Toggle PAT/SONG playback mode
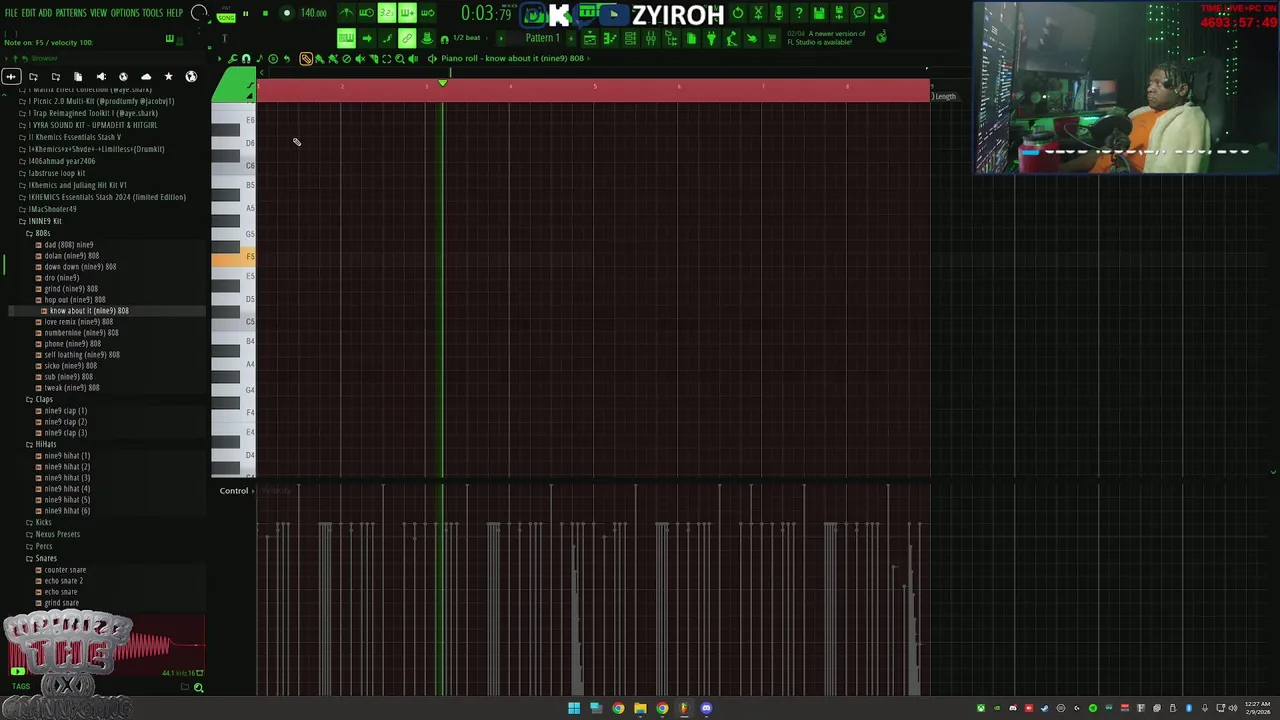1280x720 pixels. (x=227, y=14)
